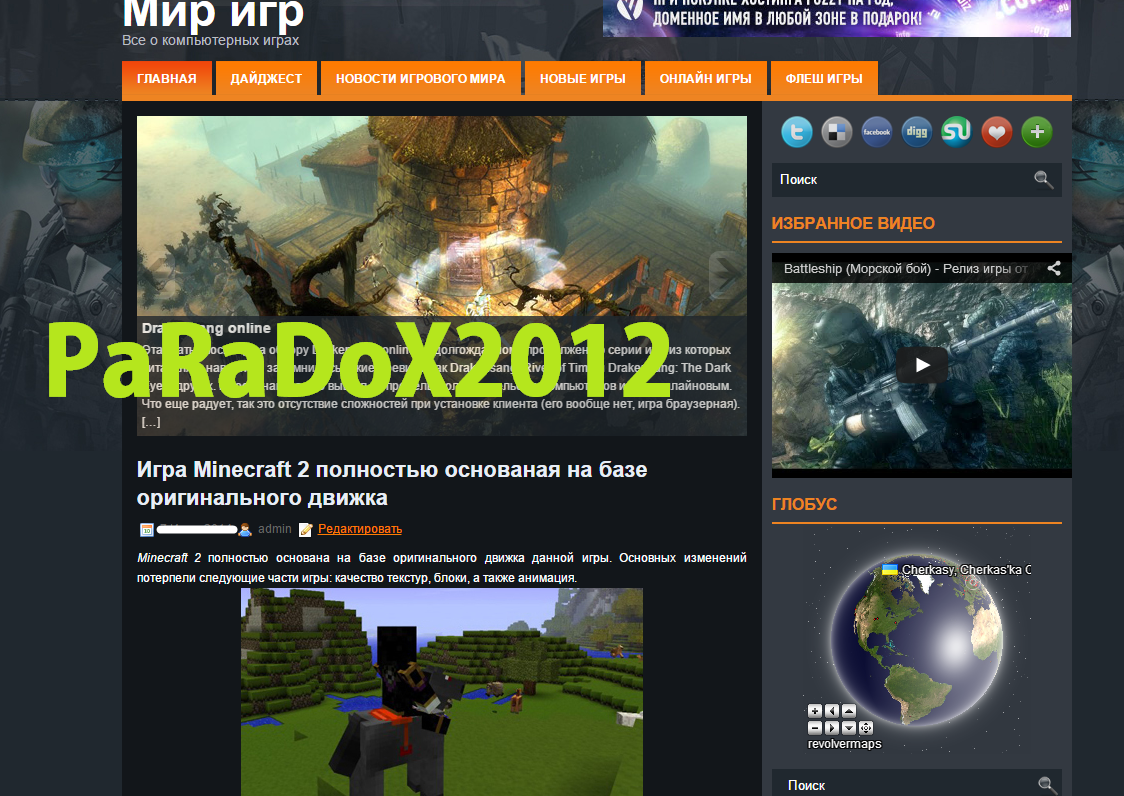1124x796 pixels.
Task: Click the pencil edit icon next to Редактировать
Action: [305, 530]
